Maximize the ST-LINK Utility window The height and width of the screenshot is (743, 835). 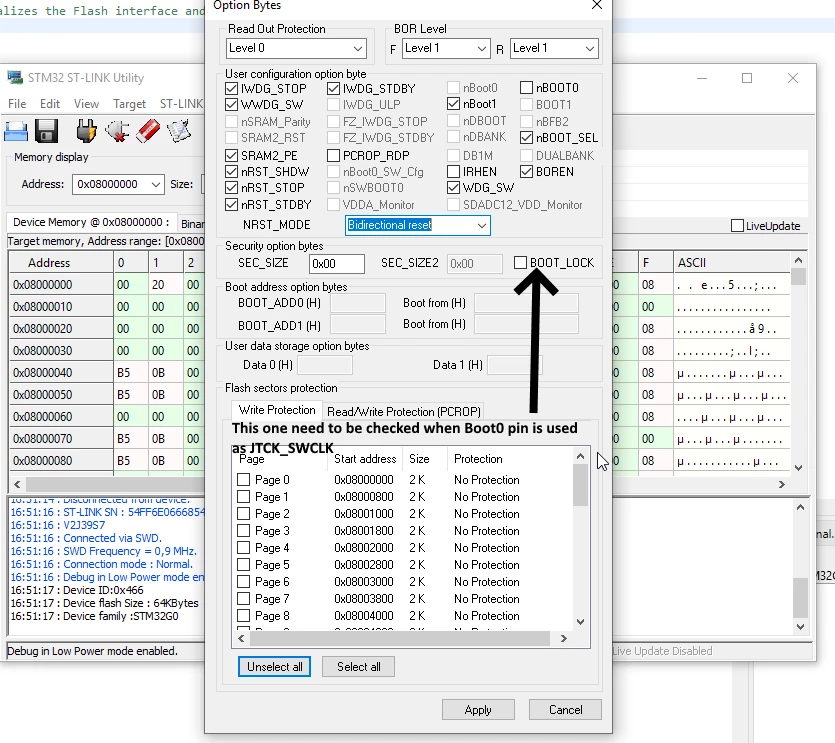click(x=747, y=78)
